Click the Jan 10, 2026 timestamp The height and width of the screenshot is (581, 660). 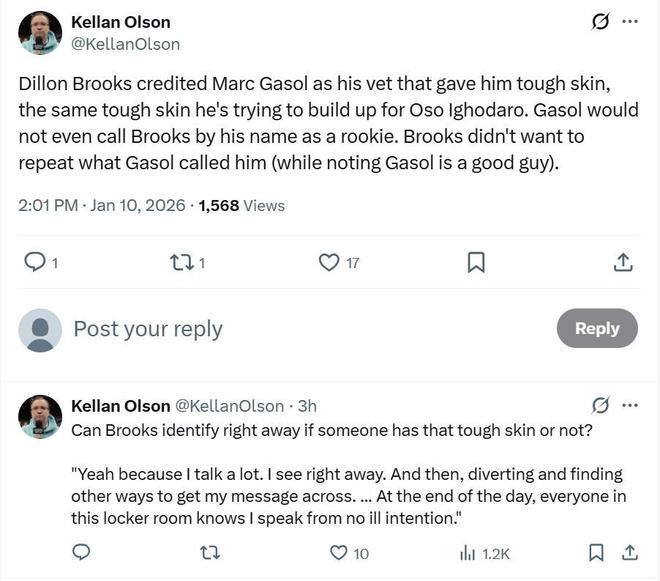tap(138, 205)
